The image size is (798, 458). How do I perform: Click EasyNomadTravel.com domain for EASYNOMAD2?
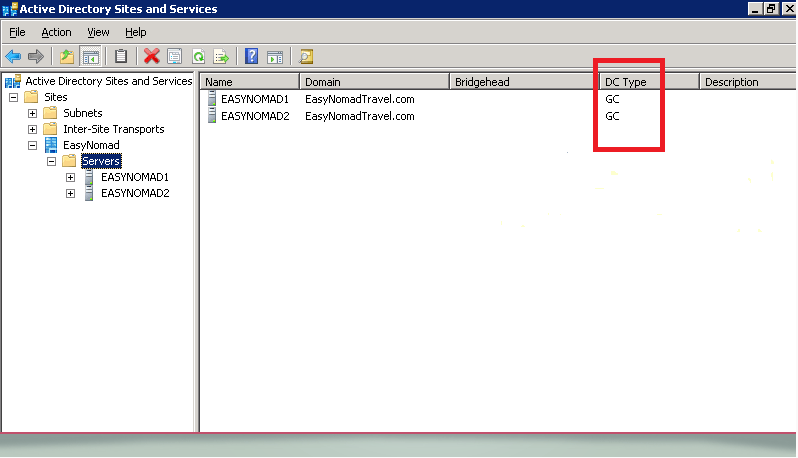click(359, 116)
